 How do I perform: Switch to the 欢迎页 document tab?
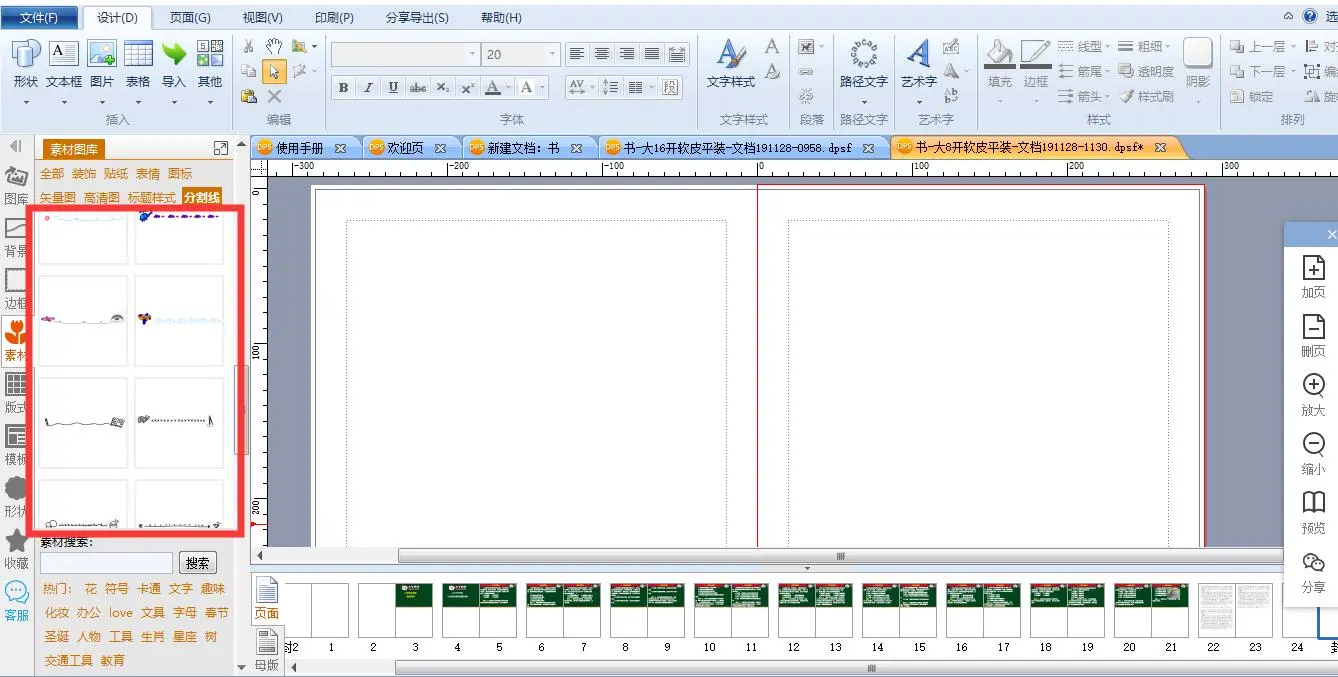tap(403, 148)
